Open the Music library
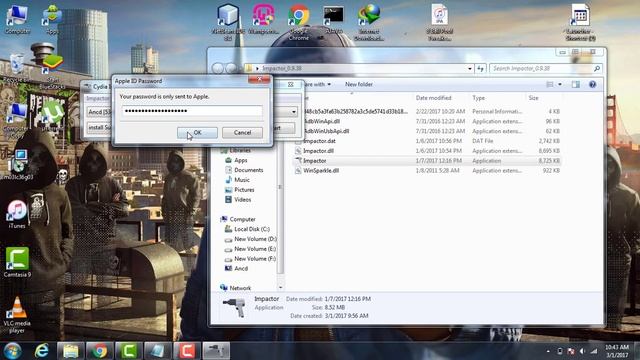Image resolution: width=640 pixels, height=360 pixels. point(242,180)
